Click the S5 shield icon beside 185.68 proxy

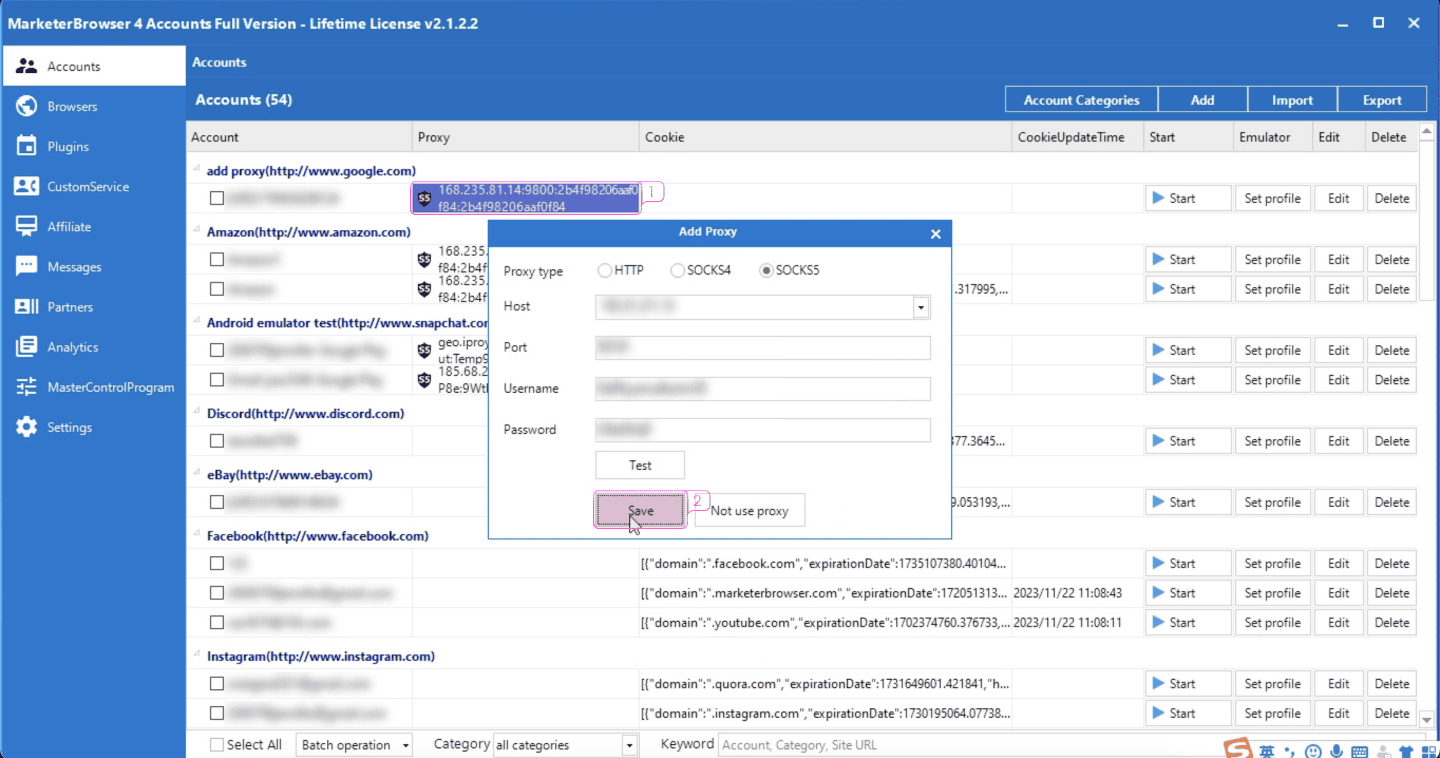[425, 380]
